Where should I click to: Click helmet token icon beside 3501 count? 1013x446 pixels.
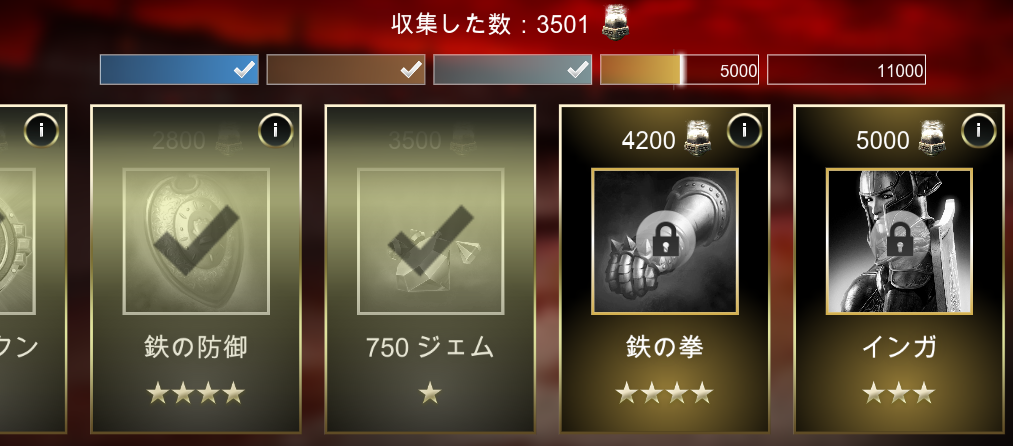616,23
